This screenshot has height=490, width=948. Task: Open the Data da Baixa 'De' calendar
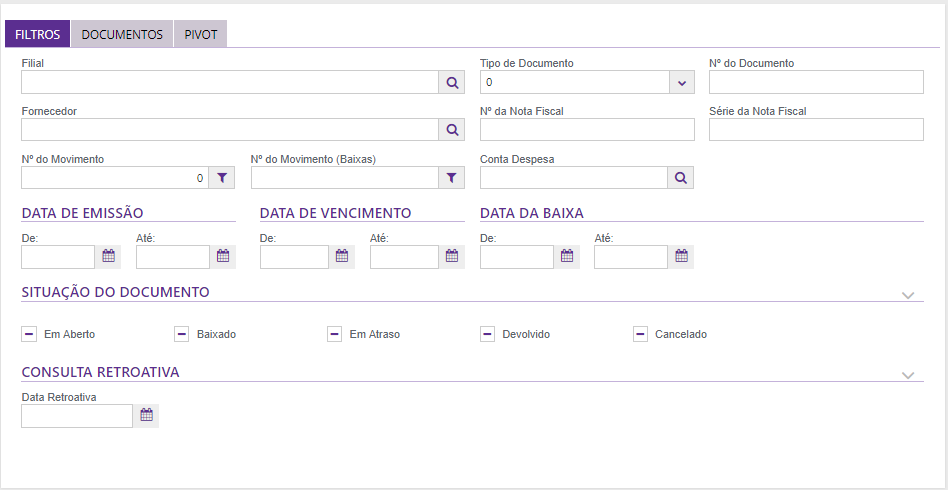[x=567, y=256]
